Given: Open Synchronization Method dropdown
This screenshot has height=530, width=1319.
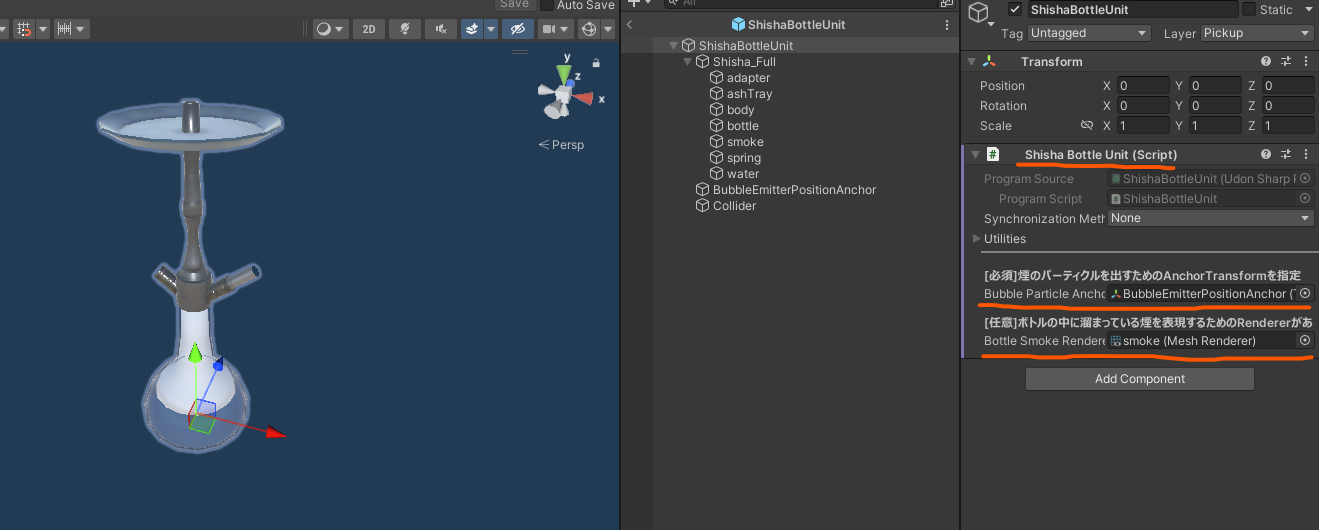Looking at the screenshot, I should (x=1211, y=218).
